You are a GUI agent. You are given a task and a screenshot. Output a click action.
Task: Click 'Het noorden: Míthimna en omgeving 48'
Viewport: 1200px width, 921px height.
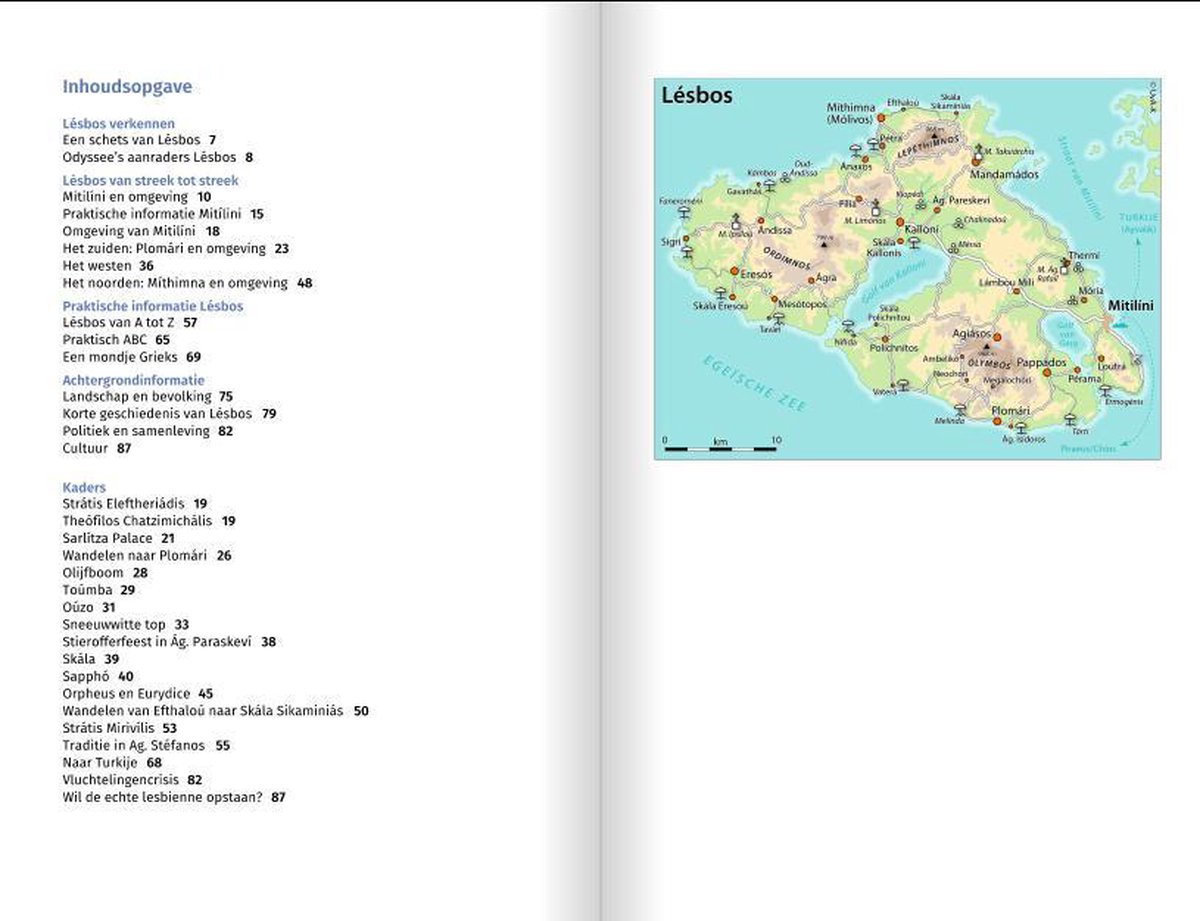(x=188, y=283)
